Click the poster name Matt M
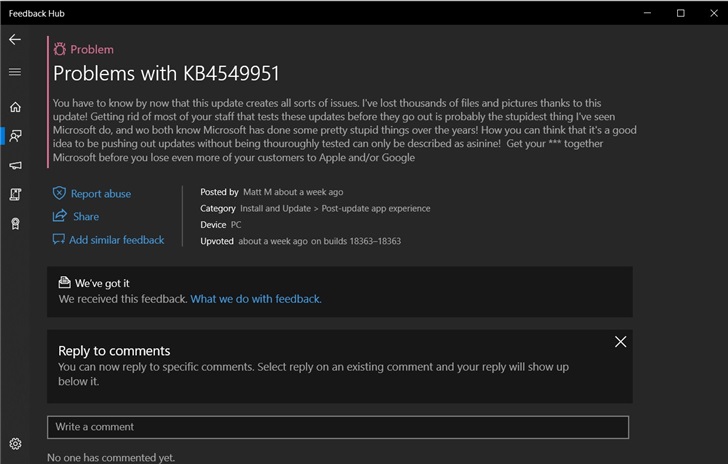Viewport: 728px width, 464px height. point(257,192)
